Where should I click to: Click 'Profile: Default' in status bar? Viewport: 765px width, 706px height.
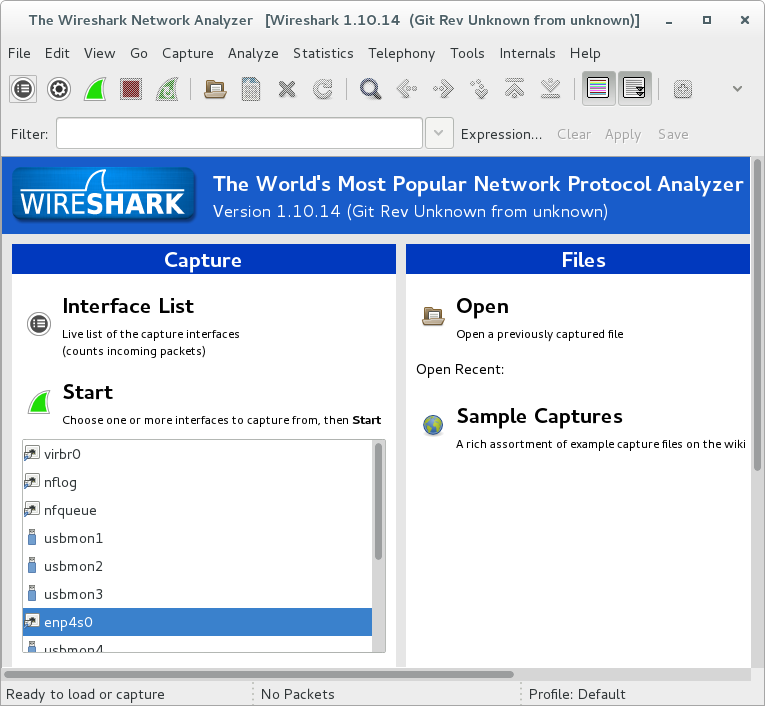pos(577,694)
